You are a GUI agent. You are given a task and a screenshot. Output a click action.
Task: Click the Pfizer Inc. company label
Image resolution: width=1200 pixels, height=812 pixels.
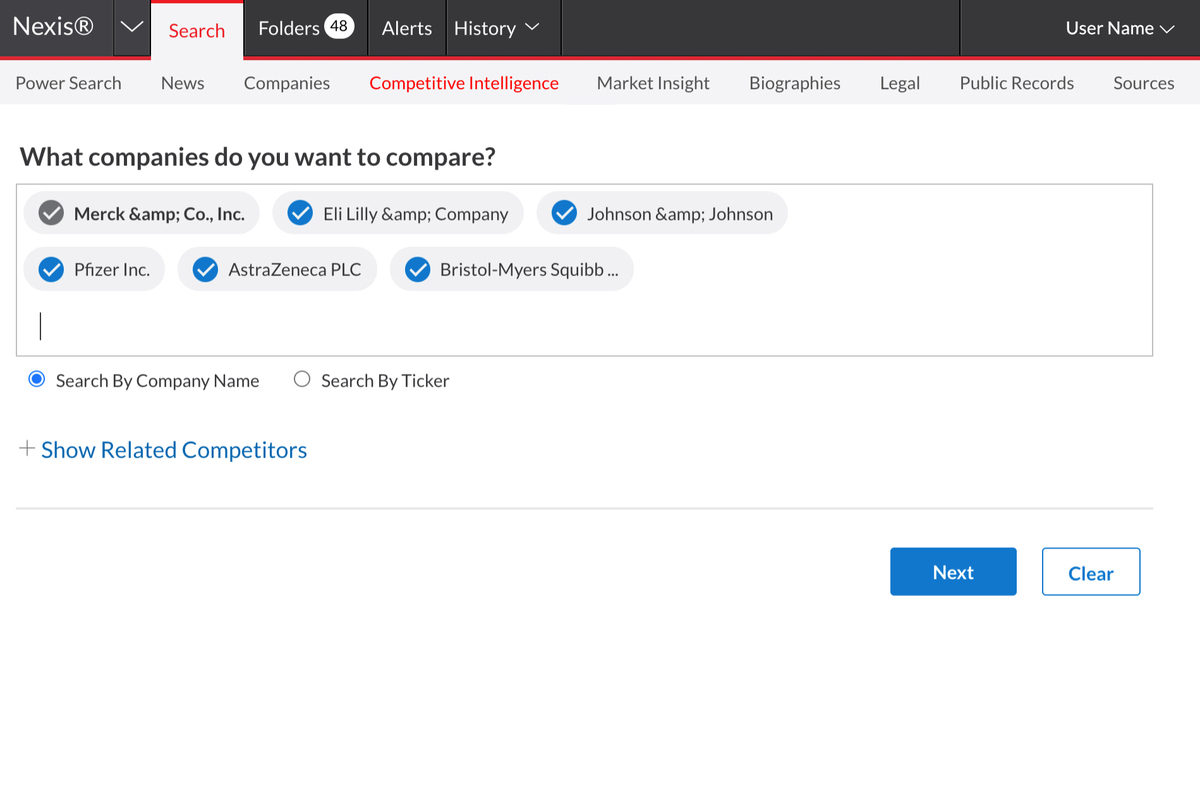pos(112,269)
